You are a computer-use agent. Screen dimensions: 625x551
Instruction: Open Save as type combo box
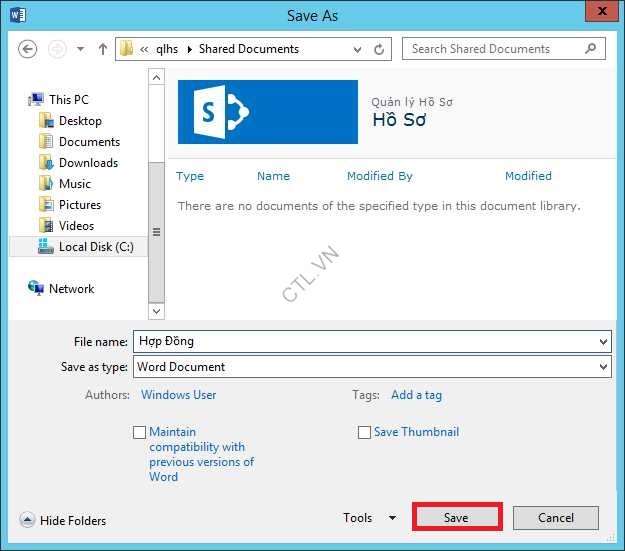coord(372,367)
